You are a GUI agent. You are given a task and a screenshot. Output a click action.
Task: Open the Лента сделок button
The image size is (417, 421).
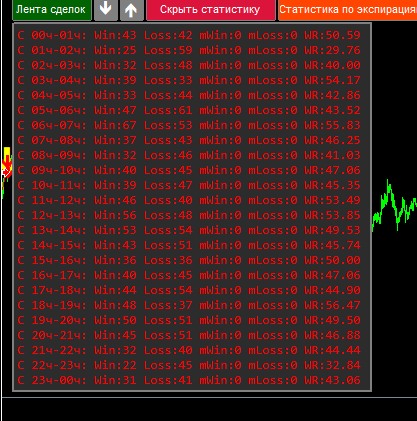(x=52, y=10)
